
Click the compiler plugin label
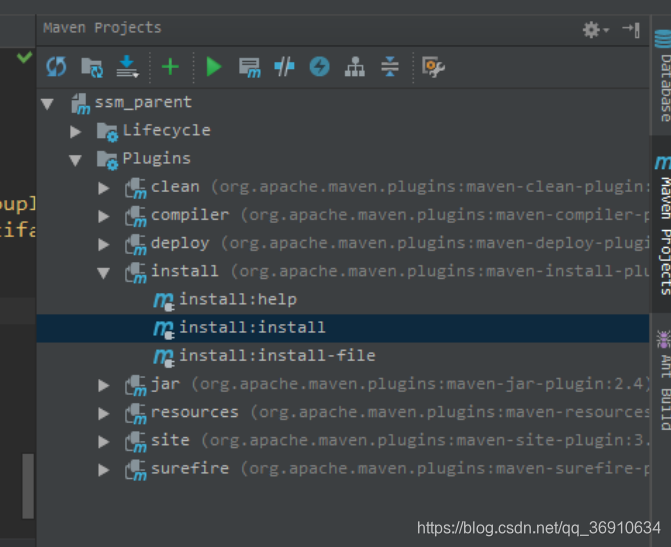click(190, 215)
